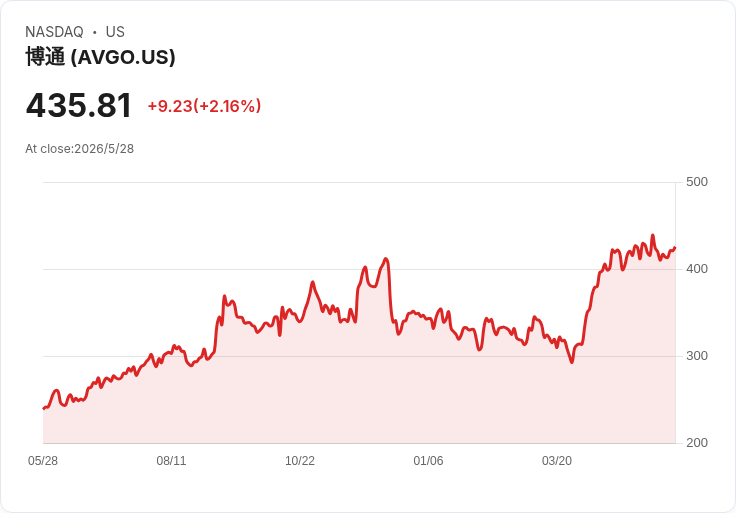Click the 博通 (AVGO.US) stock title
736x513 pixels.
(100, 57)
